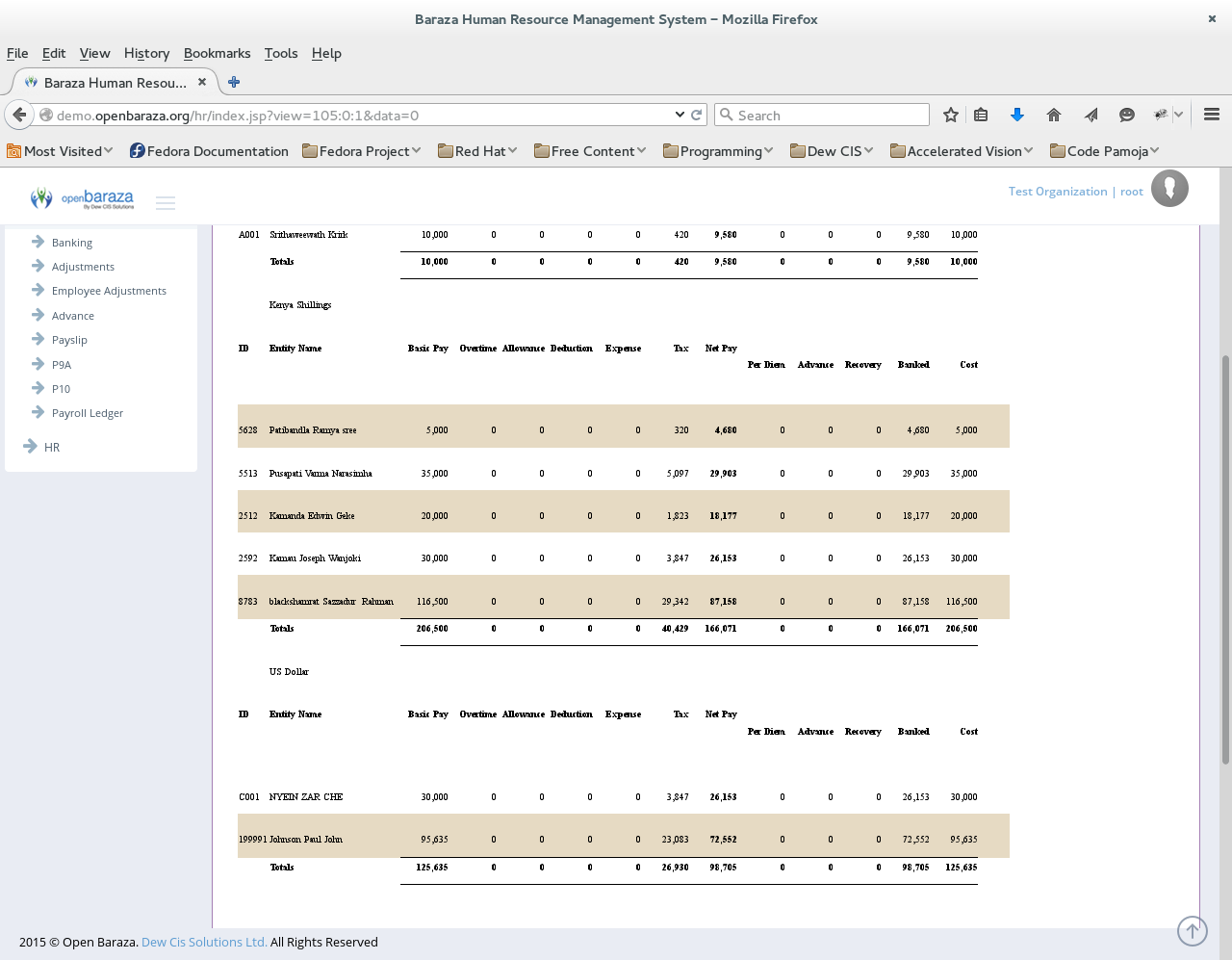
Task: Click the arrow icon beside HR
Action: (30, 447)
